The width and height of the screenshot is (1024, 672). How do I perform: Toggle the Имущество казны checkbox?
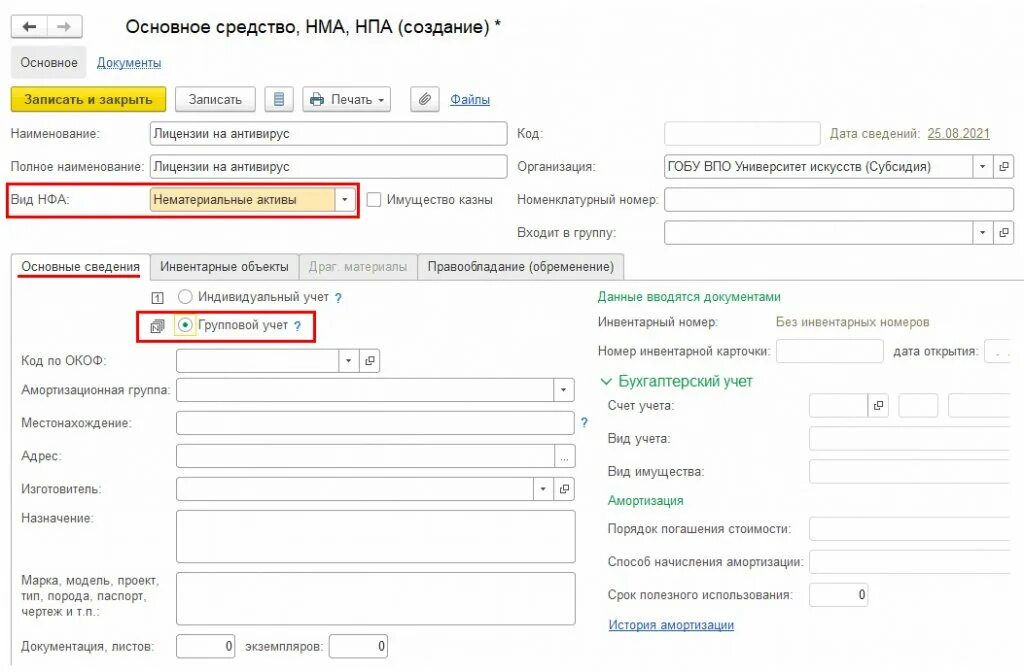click(374, 200)
